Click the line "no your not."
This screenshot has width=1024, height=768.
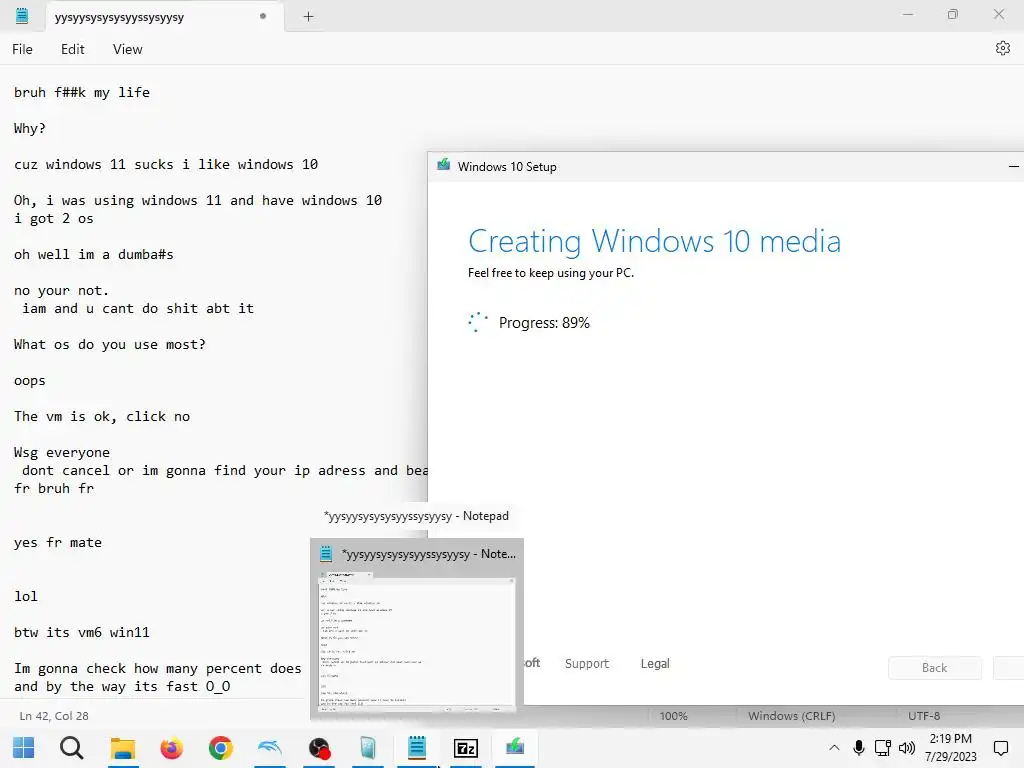[x=61, y=290]
